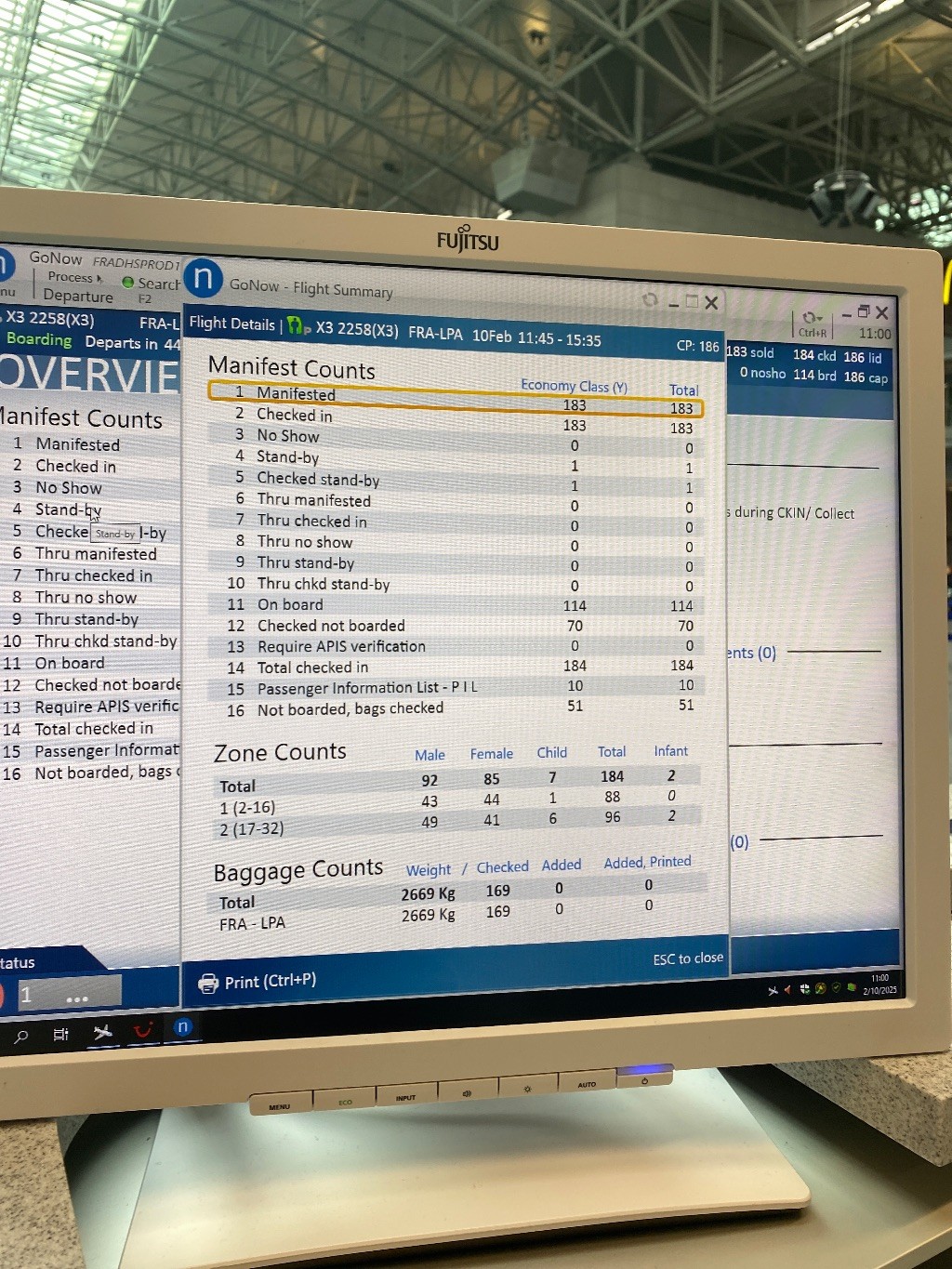
Task: Open the three-dots status options
Action: point(77,998)
